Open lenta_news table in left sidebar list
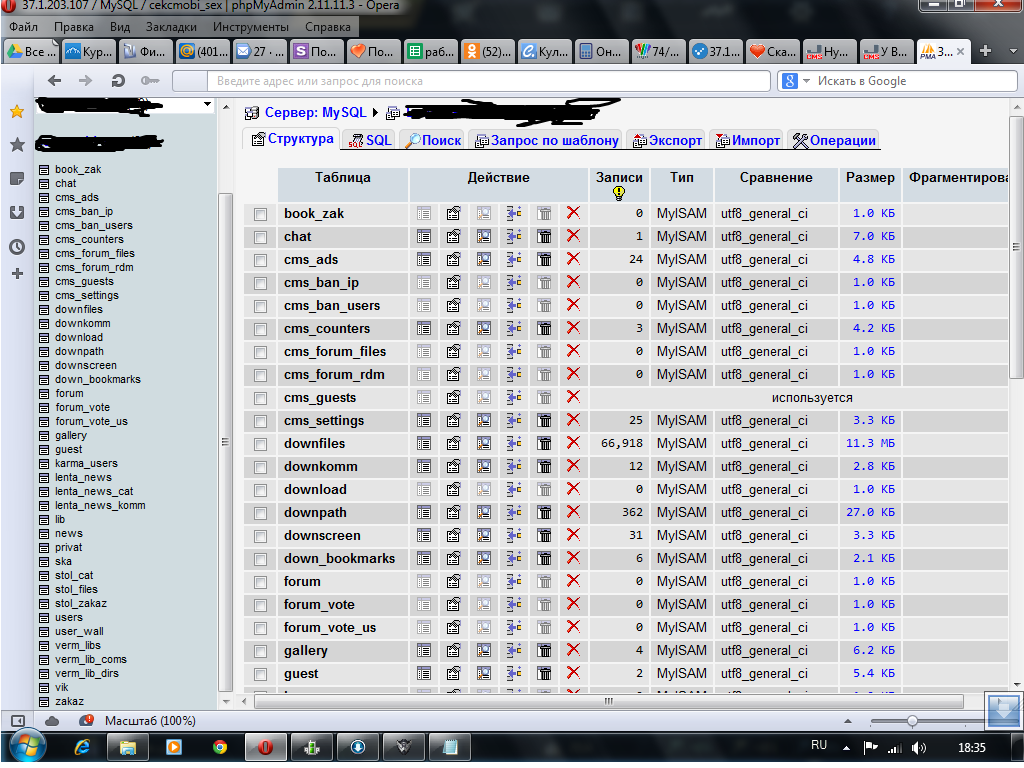 pos(83,477)
